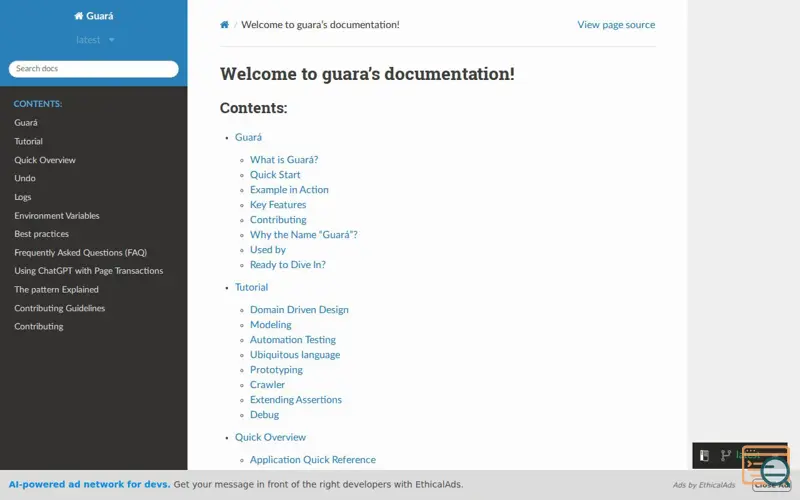Click the Guará link in the main contents

[248, 137]
